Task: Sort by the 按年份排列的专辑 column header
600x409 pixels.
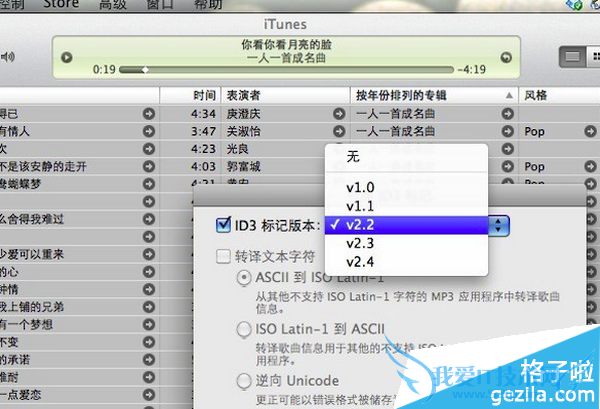Action: pyautogui.click(x=434, y=95)
